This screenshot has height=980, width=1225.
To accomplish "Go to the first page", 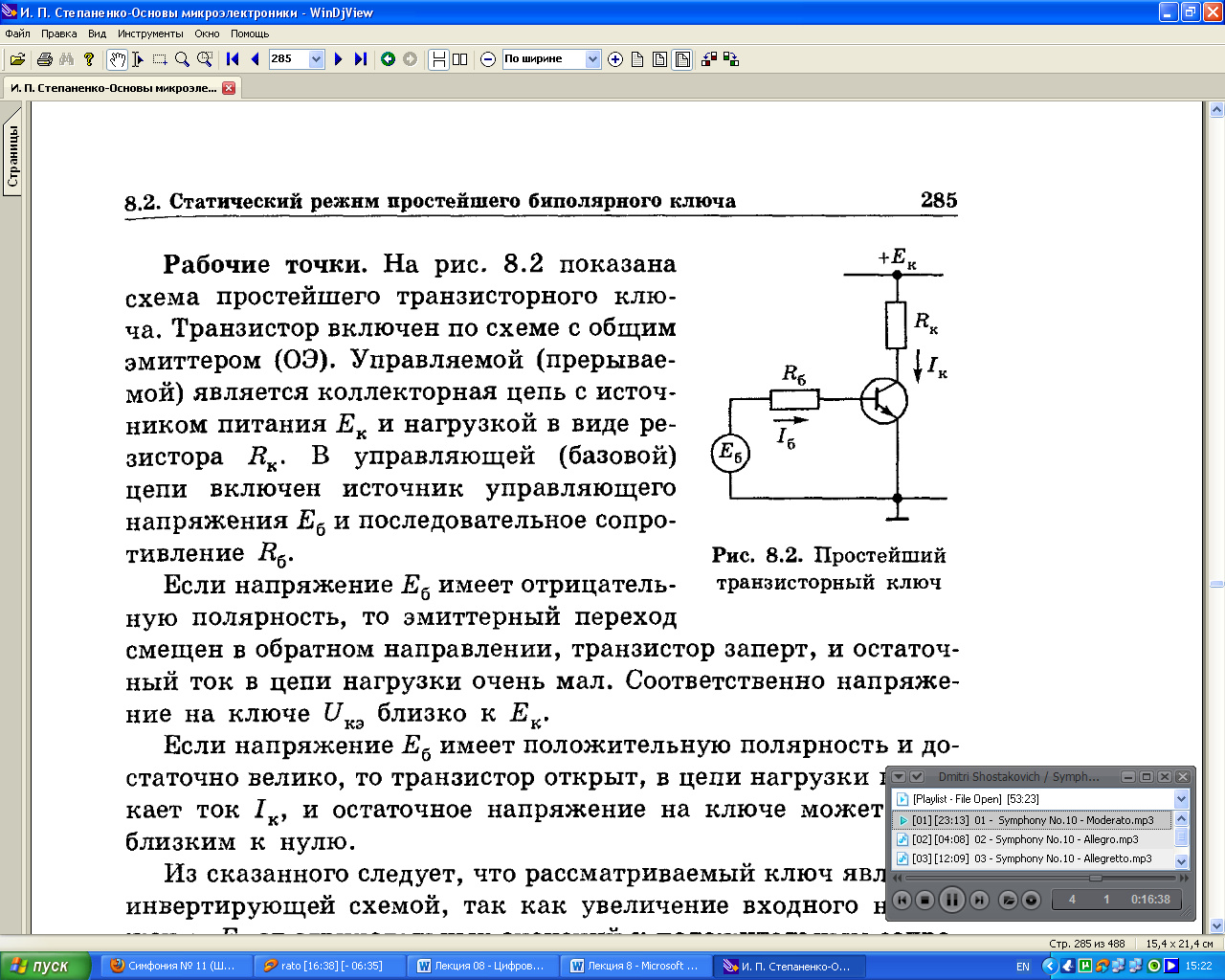I will tap(233, 59).
